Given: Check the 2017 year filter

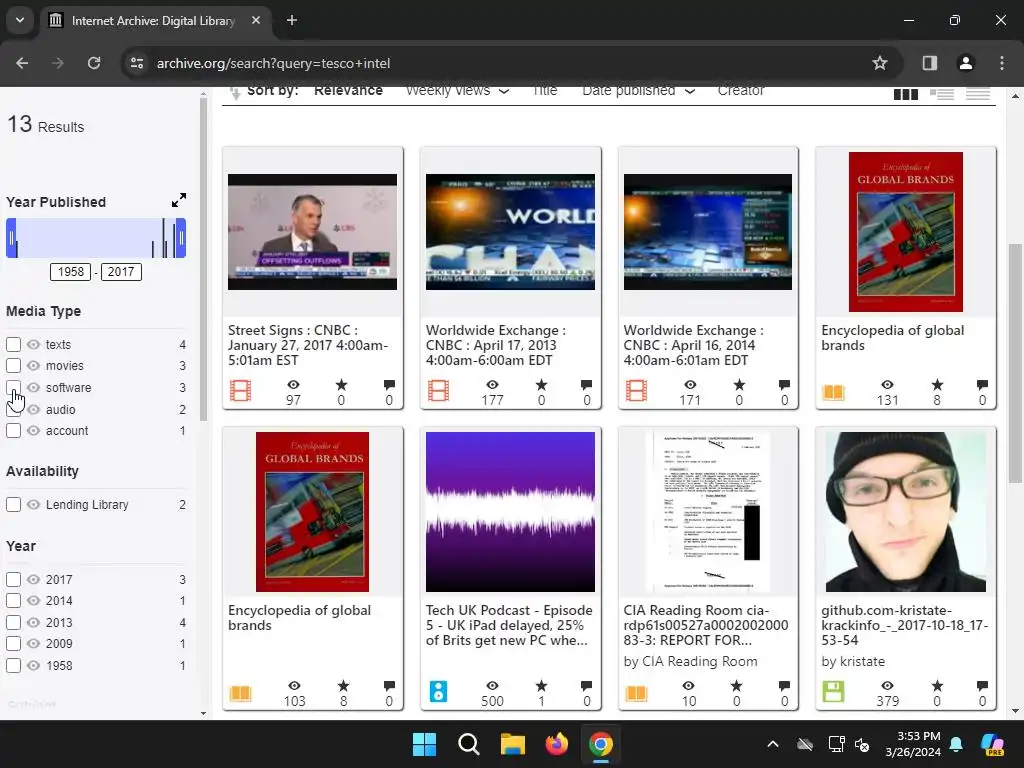Looking at the screenshot, I should pos(13,579).
